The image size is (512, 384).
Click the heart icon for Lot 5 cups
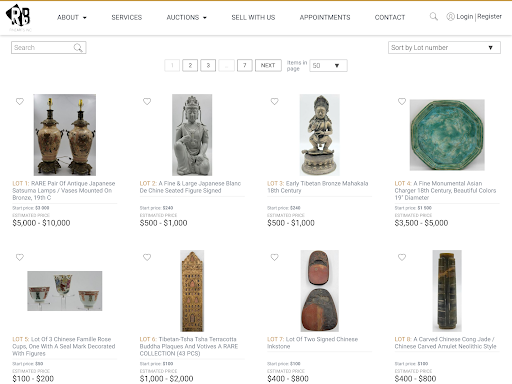[20, 257]
